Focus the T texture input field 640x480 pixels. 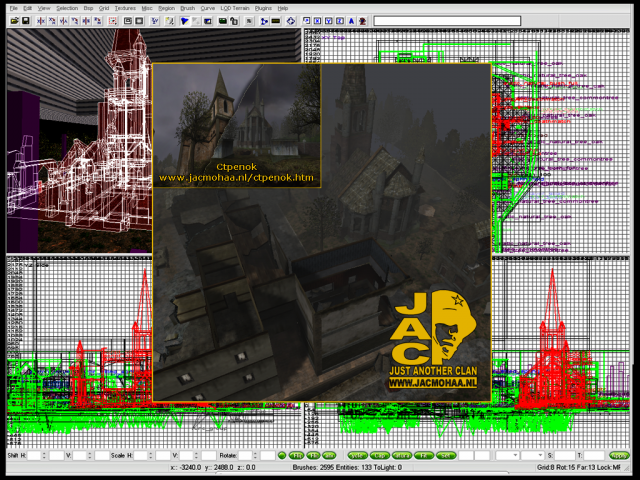(594, 456)
